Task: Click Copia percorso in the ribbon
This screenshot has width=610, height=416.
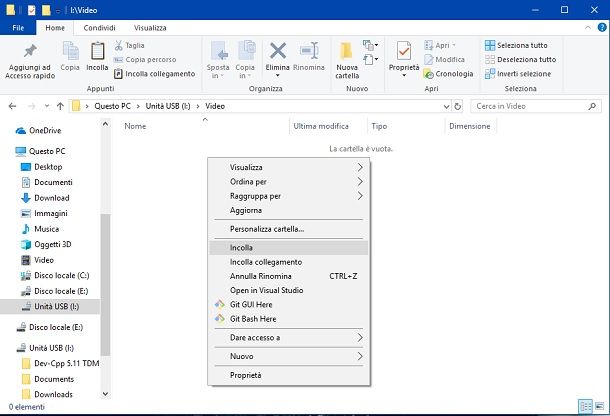Action: tap(145, 60)
